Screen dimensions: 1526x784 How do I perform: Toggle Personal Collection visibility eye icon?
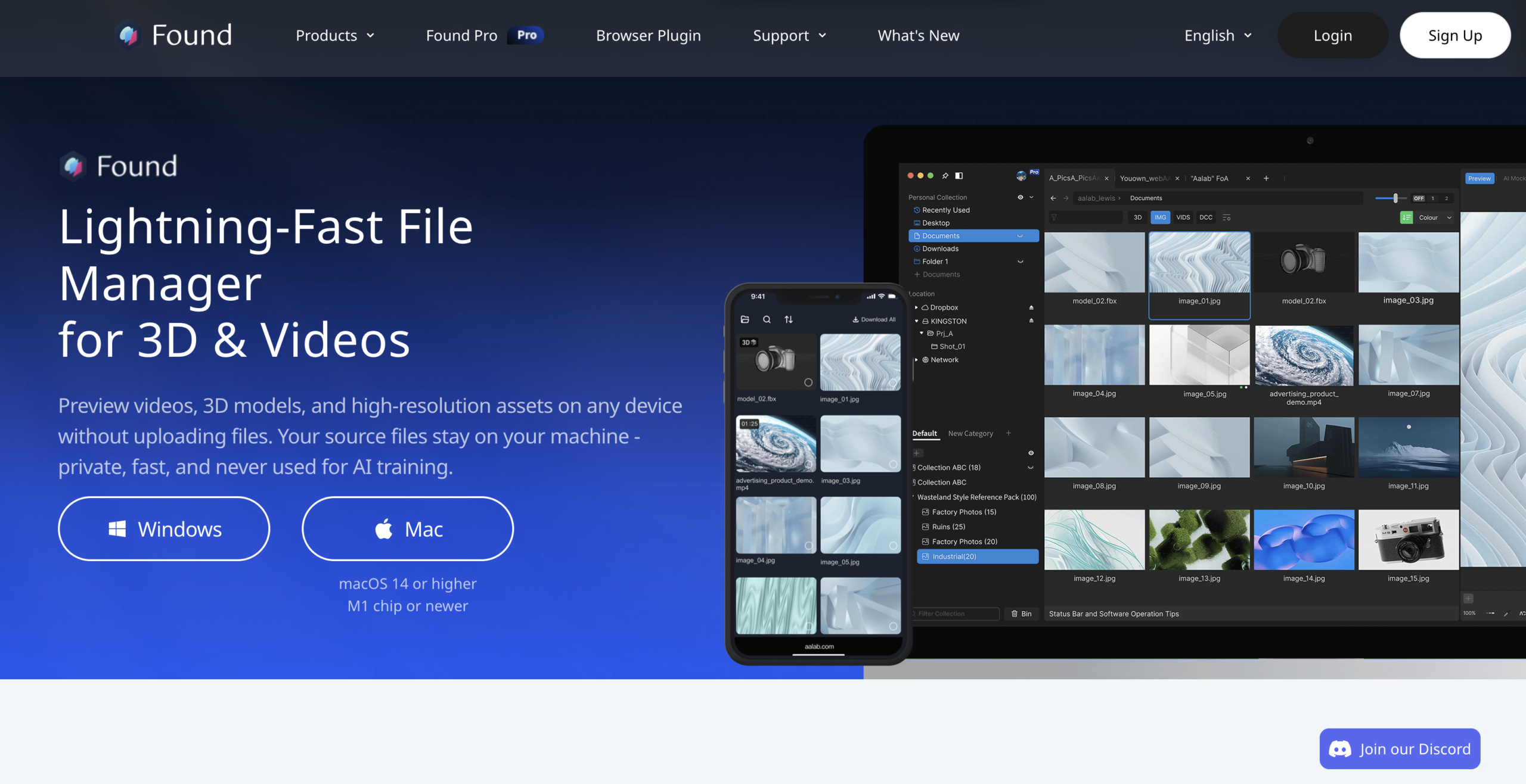(1020, 197)
